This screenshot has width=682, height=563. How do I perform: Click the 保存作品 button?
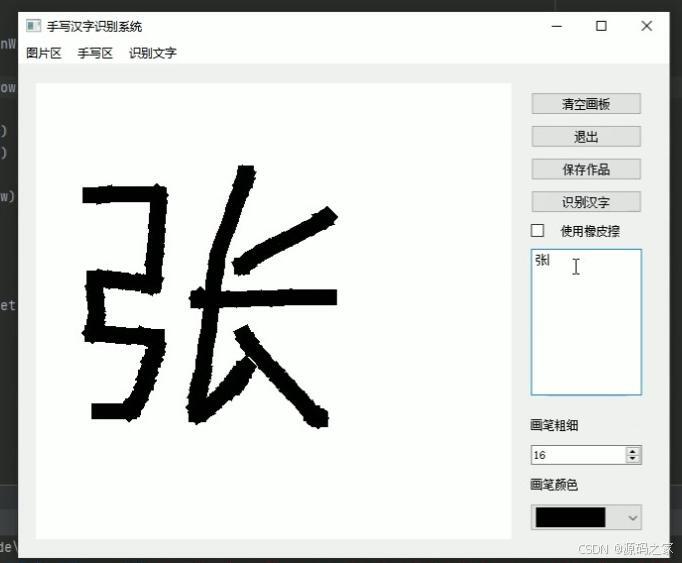click(586, 169)
